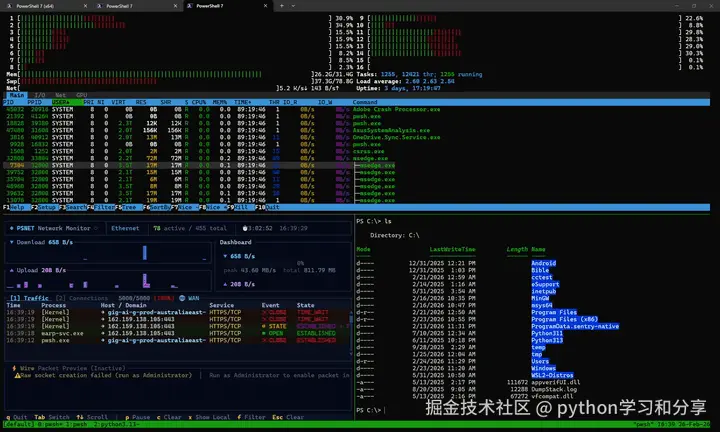720x432 pixels.
Task: Click the Command column header
Action: tap(365, 102)
